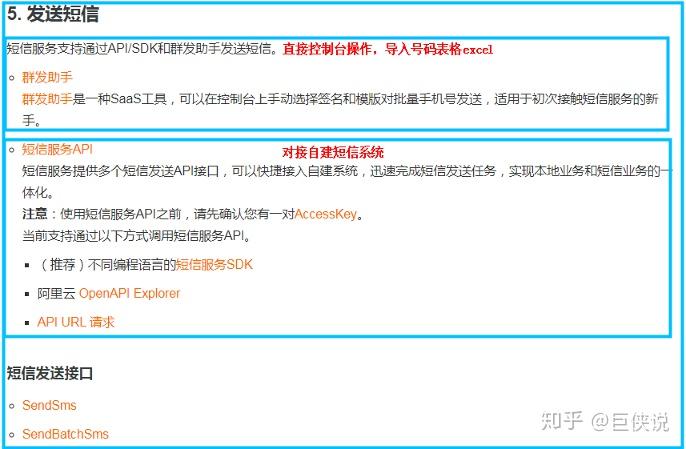Click the line 当前支持通过以下方式调用短信服务API
The image size is (686, 449).
136,236
